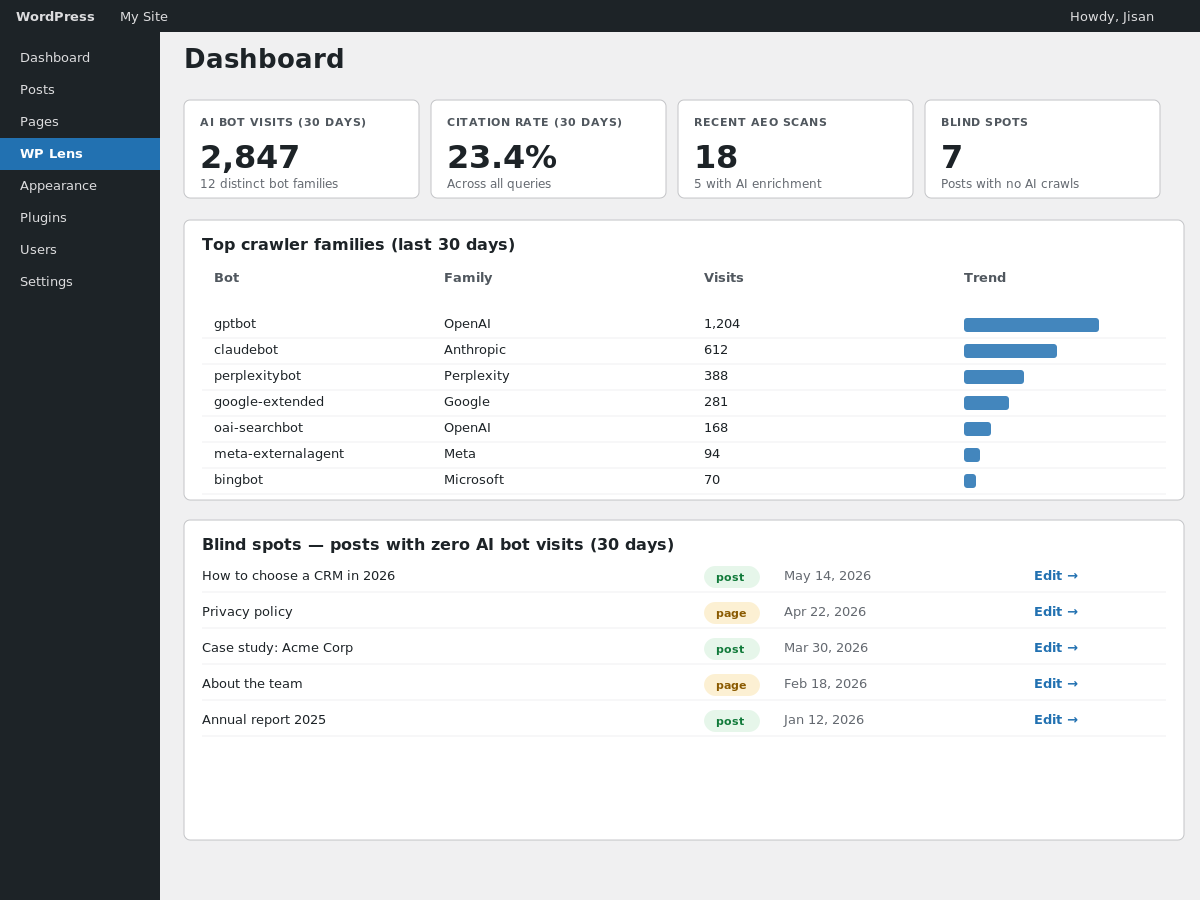Click the Dashboard page heading
The height and width of the screenshot is (900, 1200).
pos(264,59)
